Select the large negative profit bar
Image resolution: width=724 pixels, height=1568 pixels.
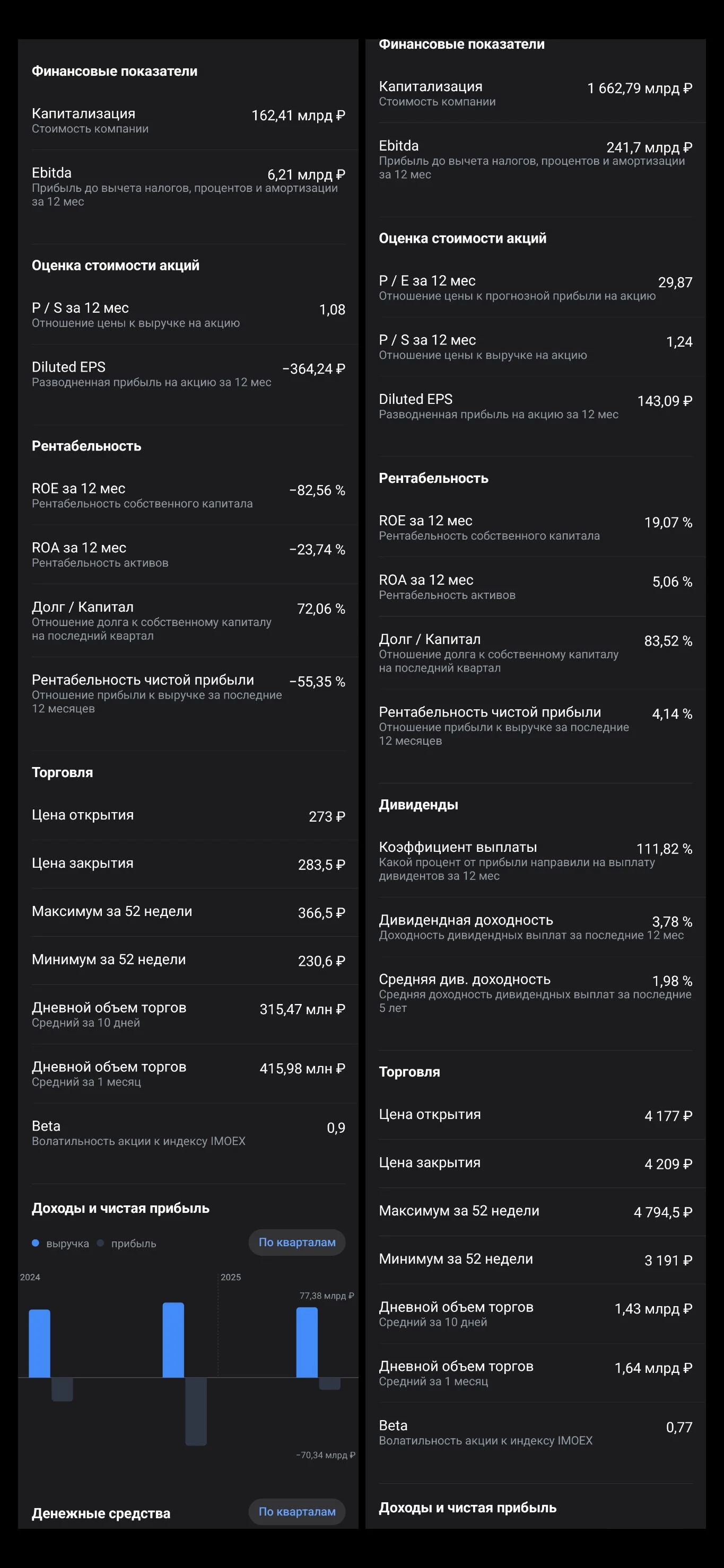point(196,1411)
